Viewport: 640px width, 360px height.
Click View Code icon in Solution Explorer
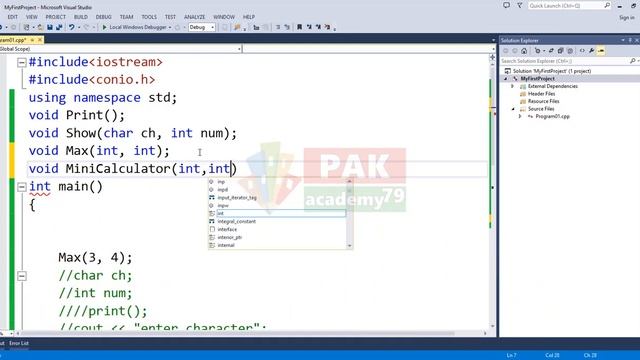[582, 51]
